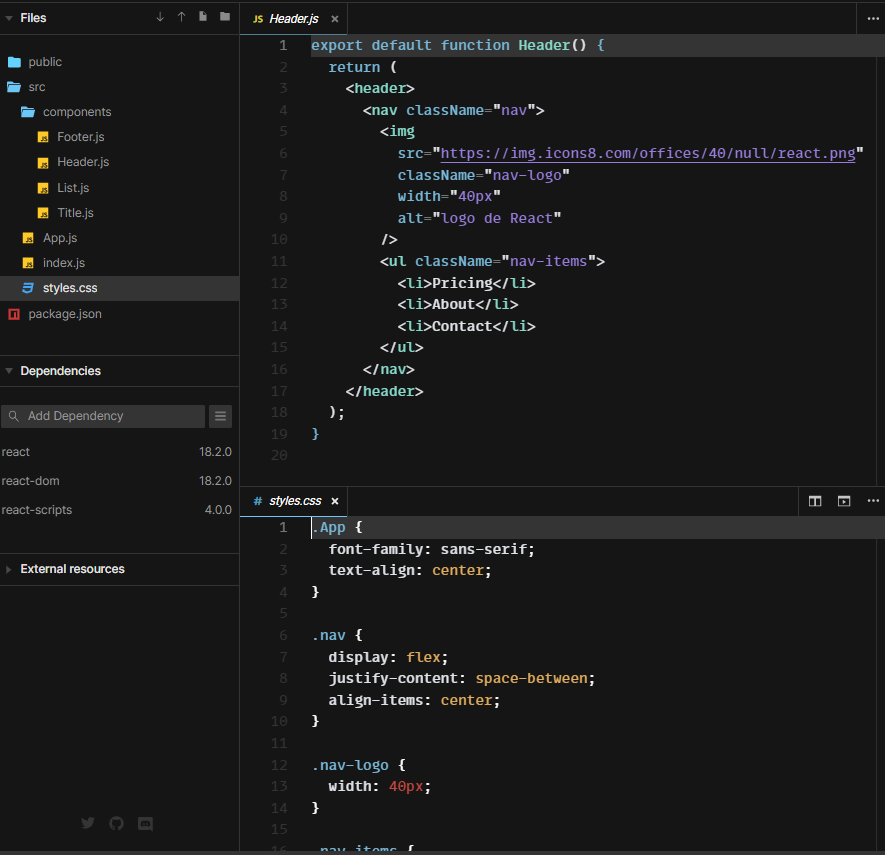The height and width of the screenshot is (855, 885).
Task: Click the Add Dependency search field
Action: tap(105, 416)
